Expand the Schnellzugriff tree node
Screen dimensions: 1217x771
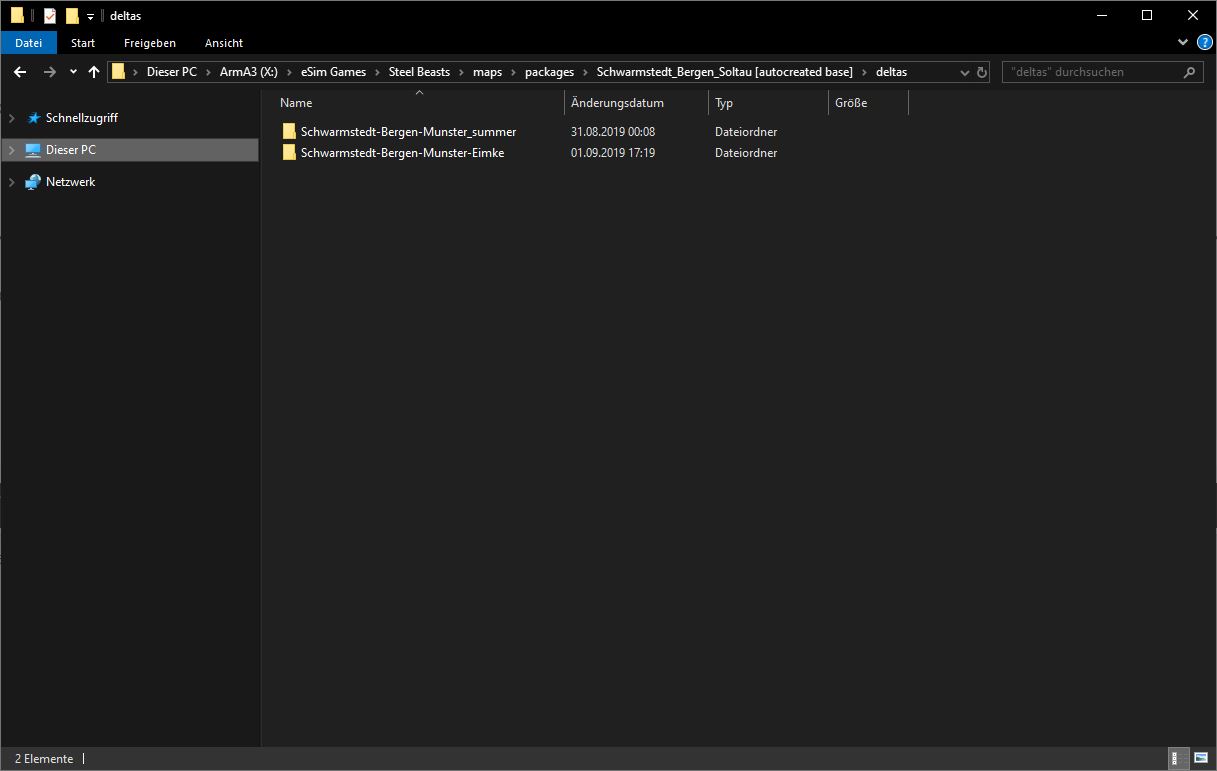(12, 118)
